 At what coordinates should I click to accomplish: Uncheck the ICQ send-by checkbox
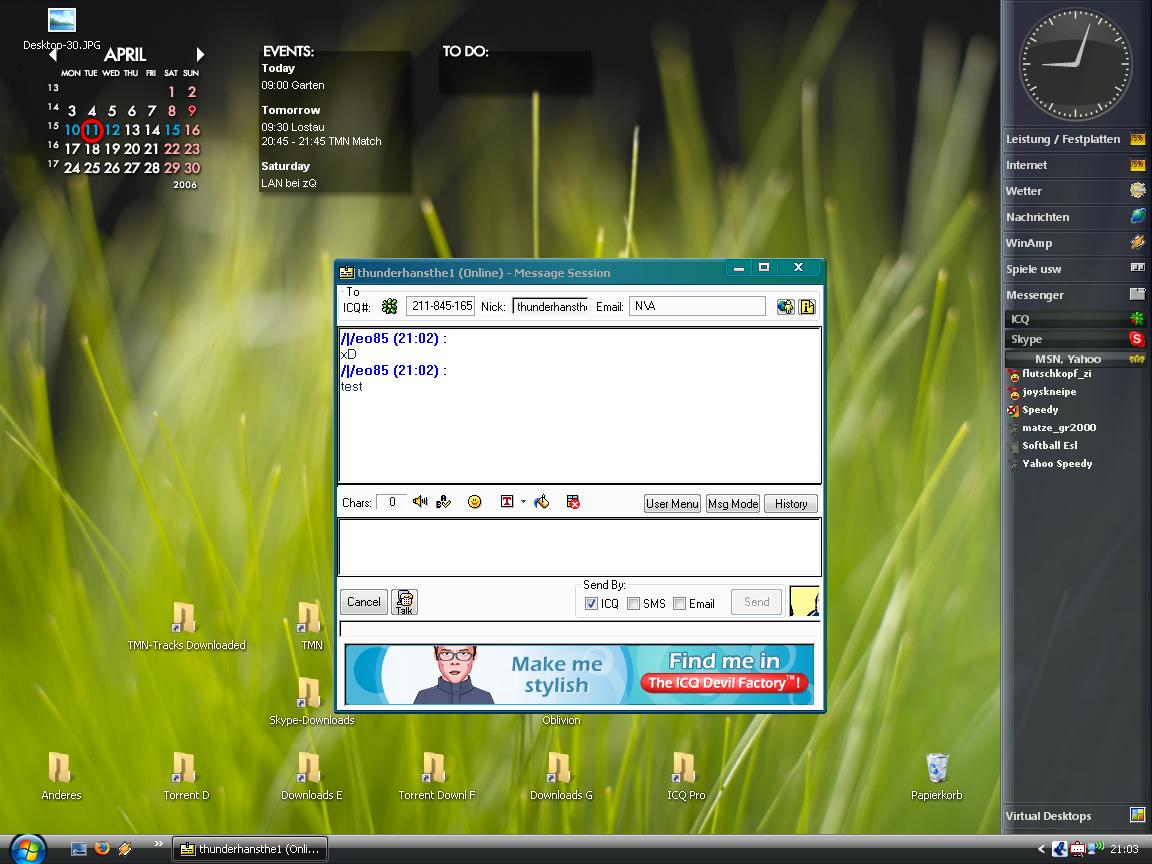[x=591, y=603]
